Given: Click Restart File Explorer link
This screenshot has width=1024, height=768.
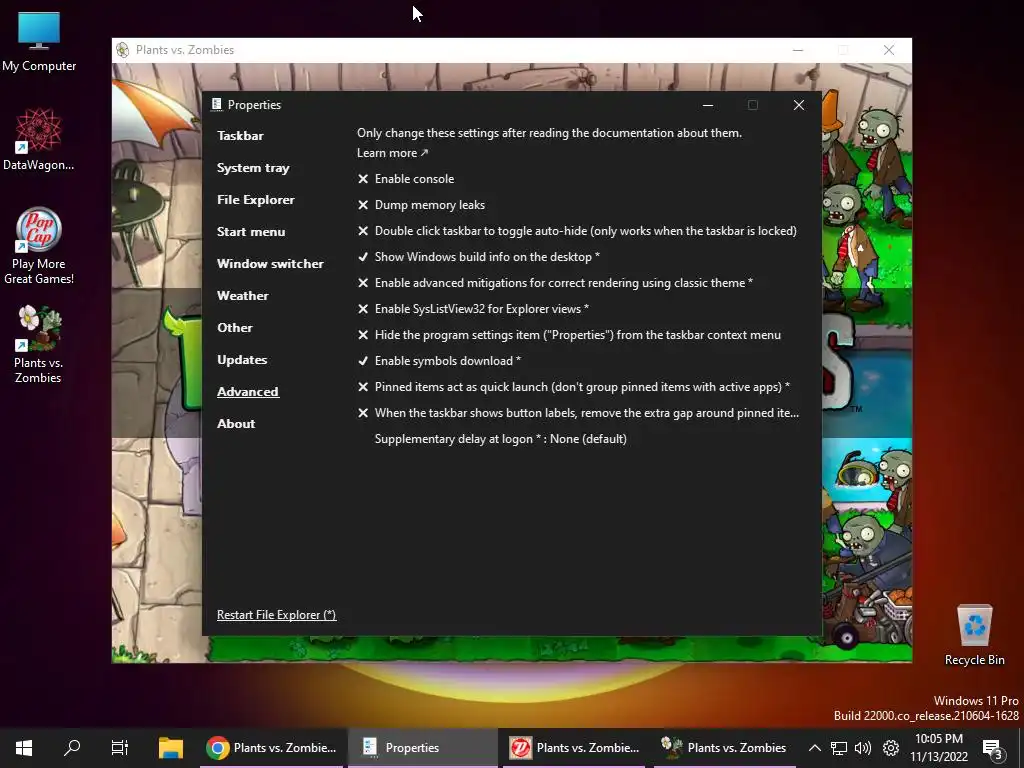Looking at the screenshot, I should [x=276, y=615].
